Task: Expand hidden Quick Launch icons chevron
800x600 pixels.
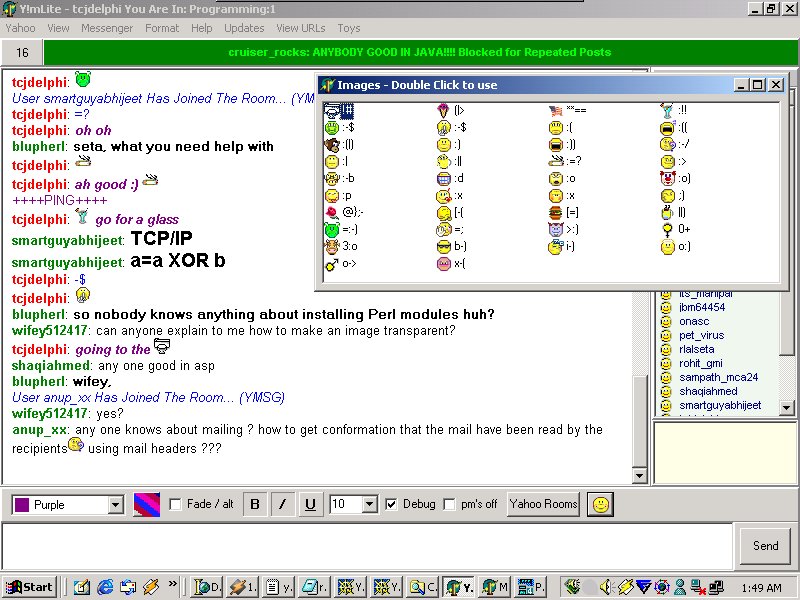Action: pos(173,584)
